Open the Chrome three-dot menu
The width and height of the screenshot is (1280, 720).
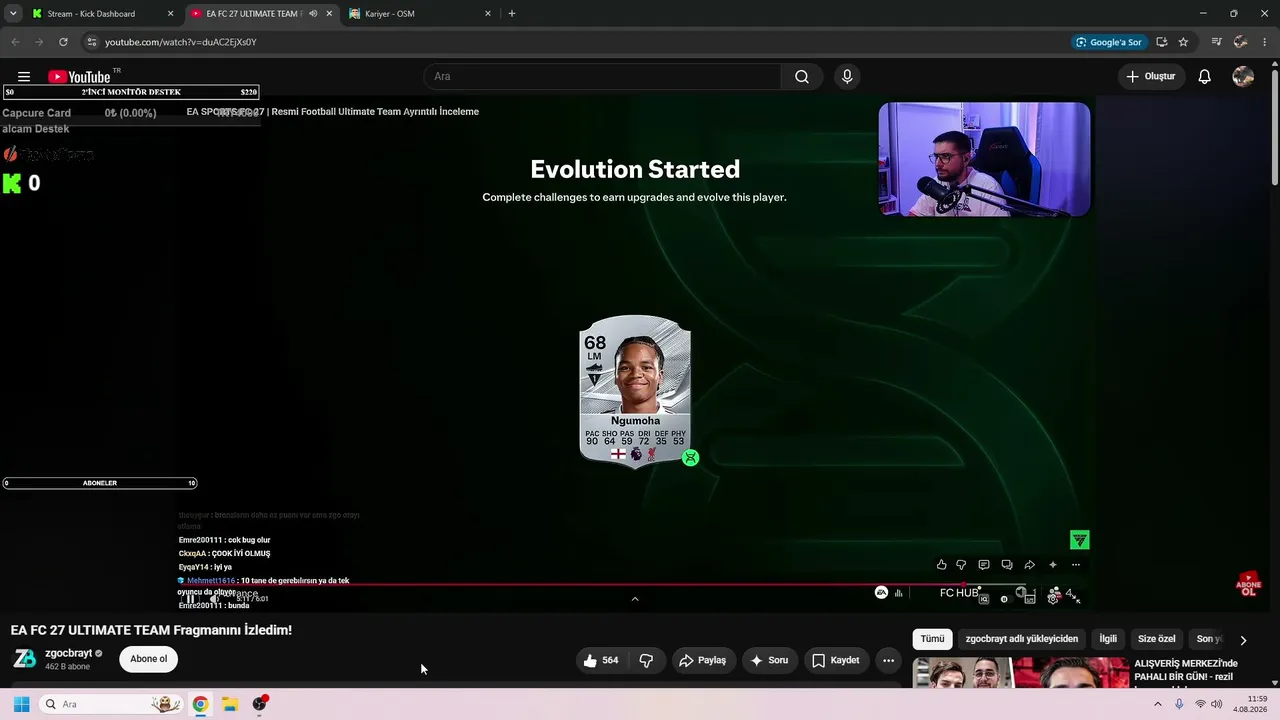pyautogui.click(x=1266, y=42)
